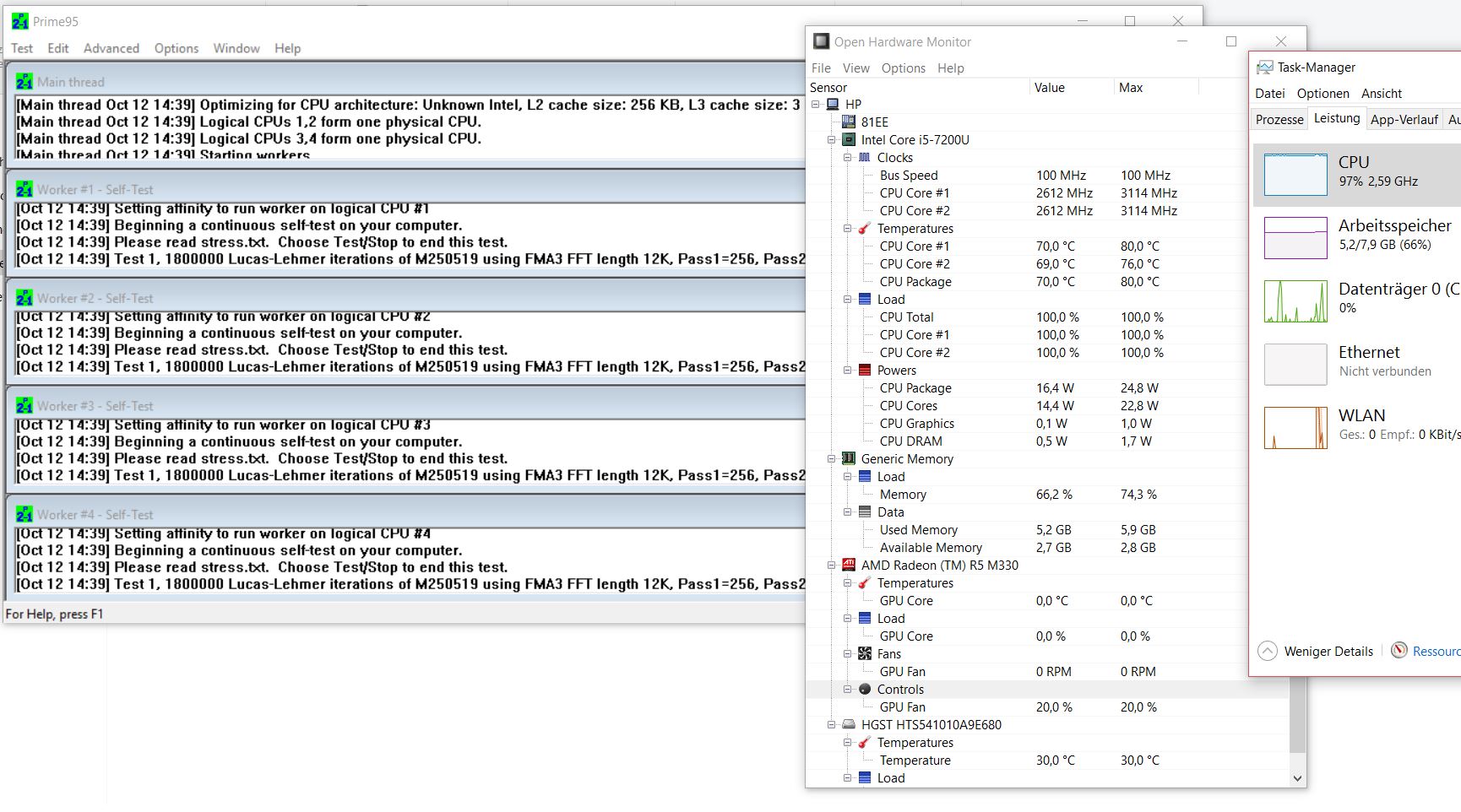This screenshot has width=1461, height=812.
Task: Click Weniger Details in Task-Manager
Action: pos(1328,652)
